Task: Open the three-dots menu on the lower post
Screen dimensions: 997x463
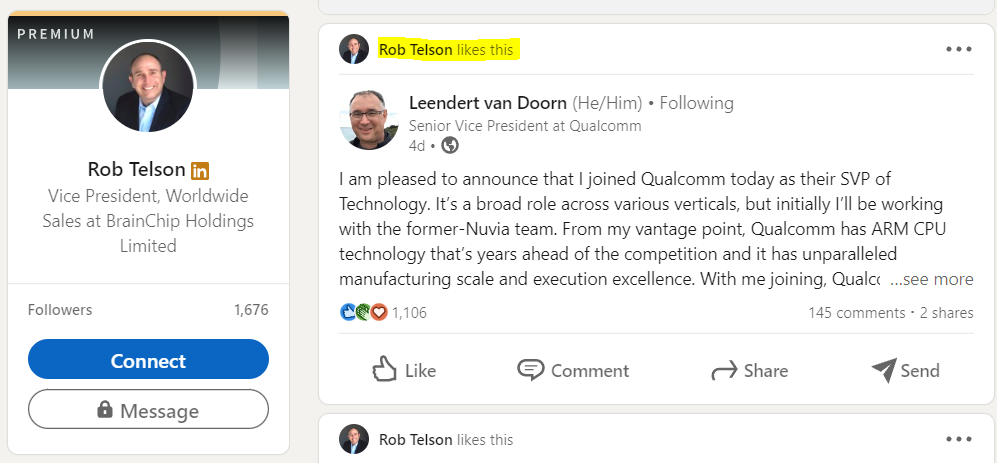Action: coord(959,439)
